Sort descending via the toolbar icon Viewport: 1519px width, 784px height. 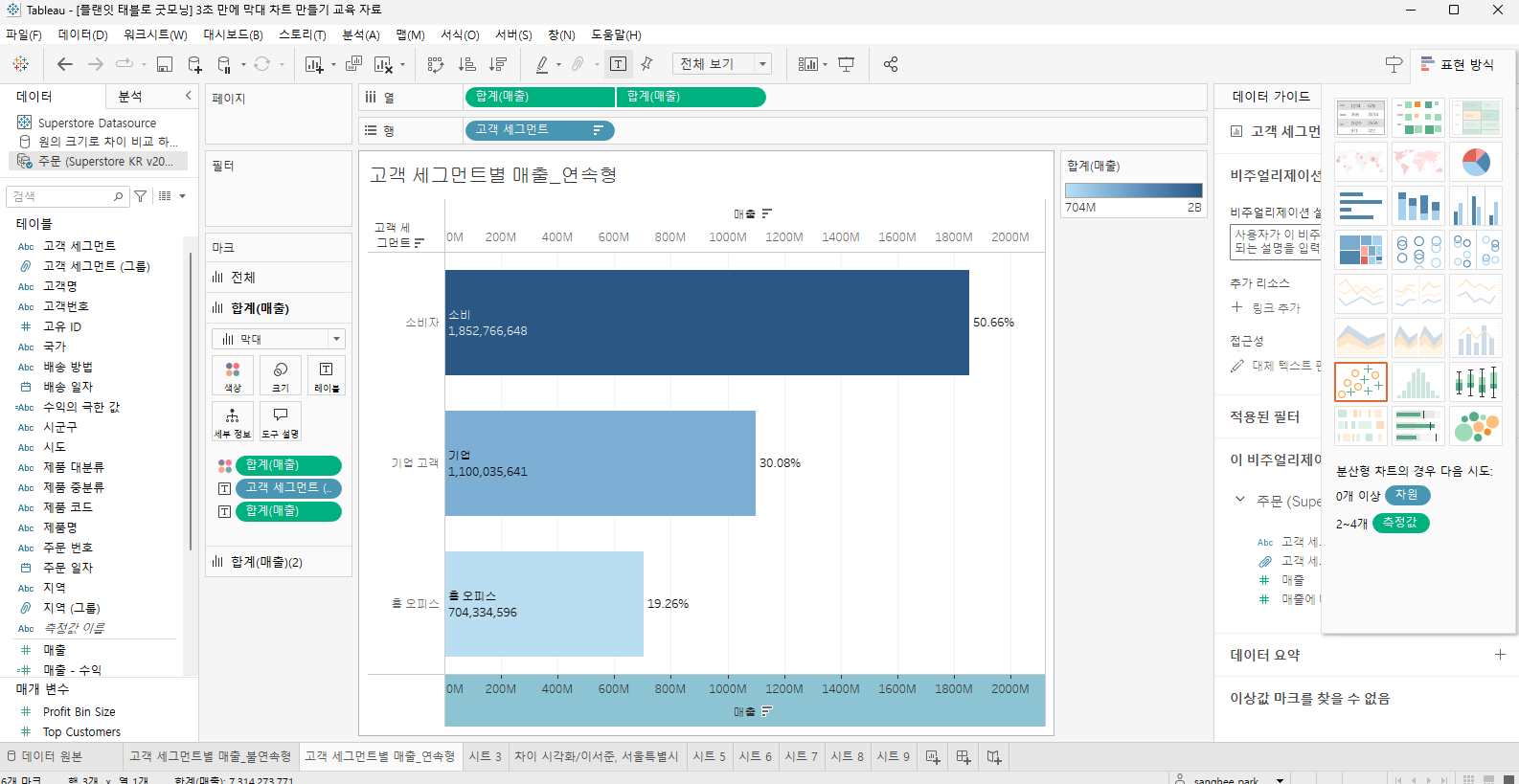click(x=498, y=64)
